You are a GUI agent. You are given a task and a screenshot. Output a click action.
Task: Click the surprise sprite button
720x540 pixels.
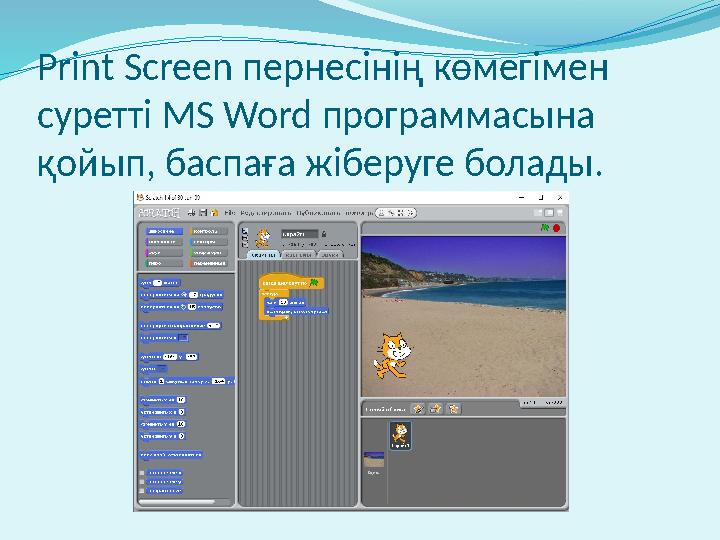tap(454, 409)
